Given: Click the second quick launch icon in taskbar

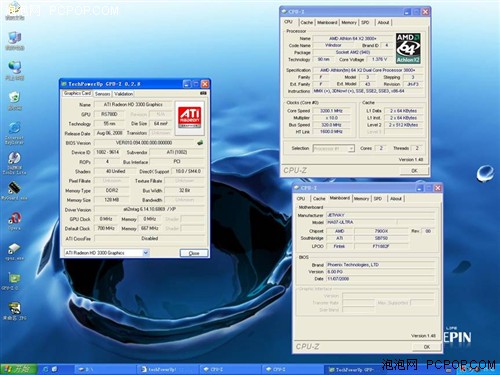Looking at the screenshot, I should point(55,369).
